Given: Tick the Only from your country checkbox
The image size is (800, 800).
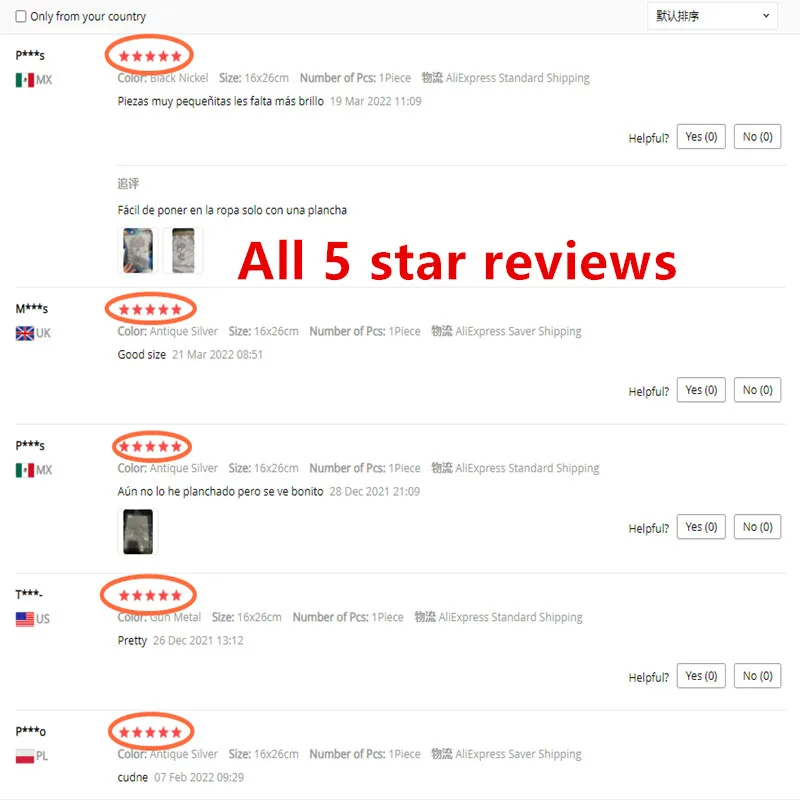Looking at the screenshot, I should [21, 16].
